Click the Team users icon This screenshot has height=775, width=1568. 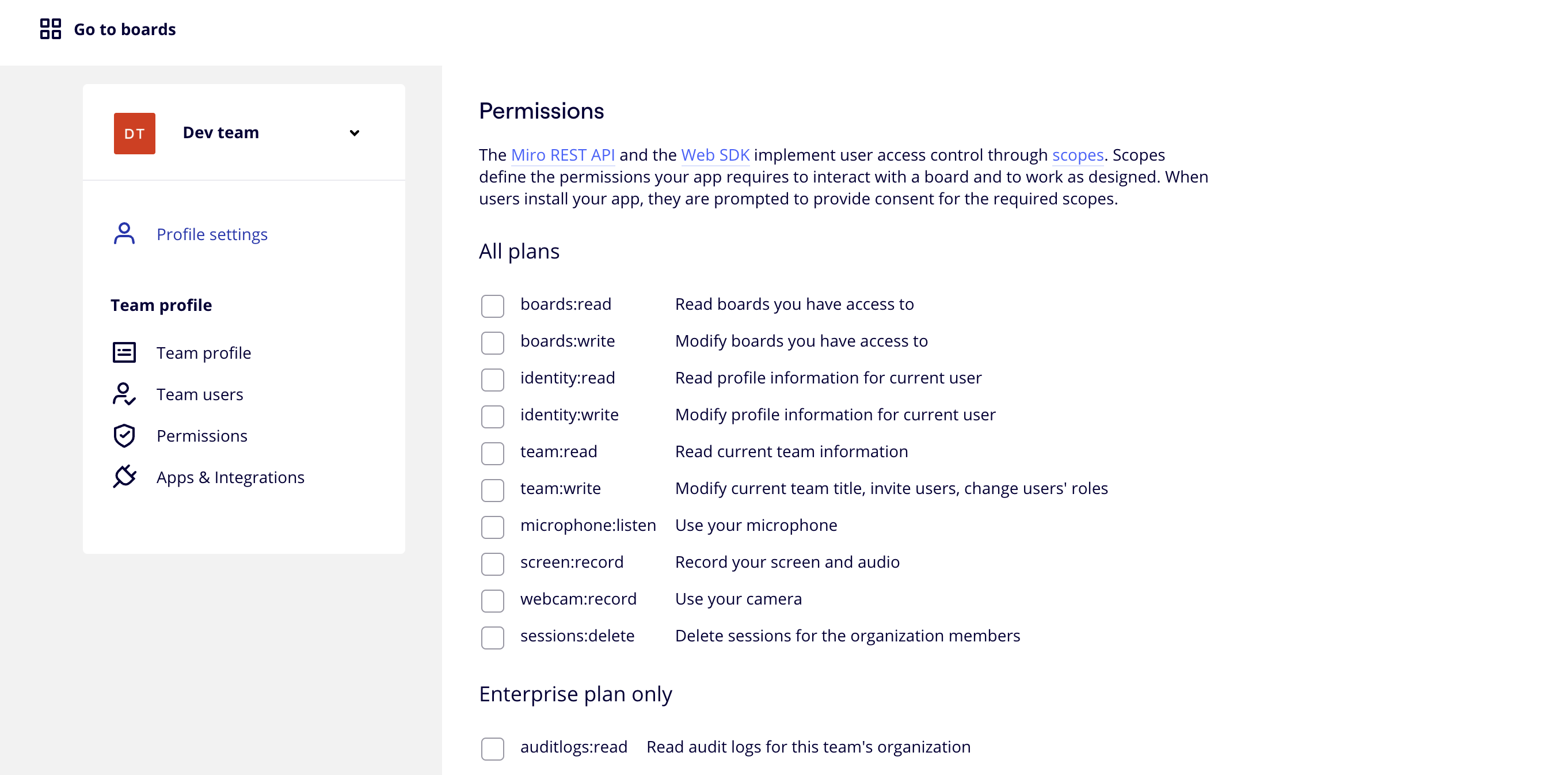(x=124, y=394)
